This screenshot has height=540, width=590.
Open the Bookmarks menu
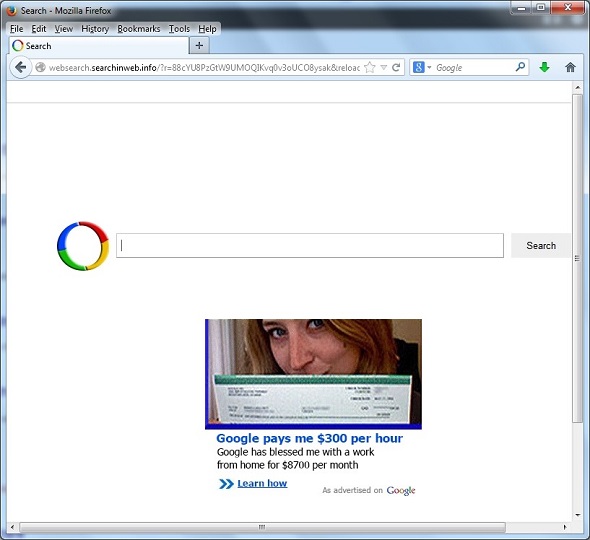coord(138,29)
